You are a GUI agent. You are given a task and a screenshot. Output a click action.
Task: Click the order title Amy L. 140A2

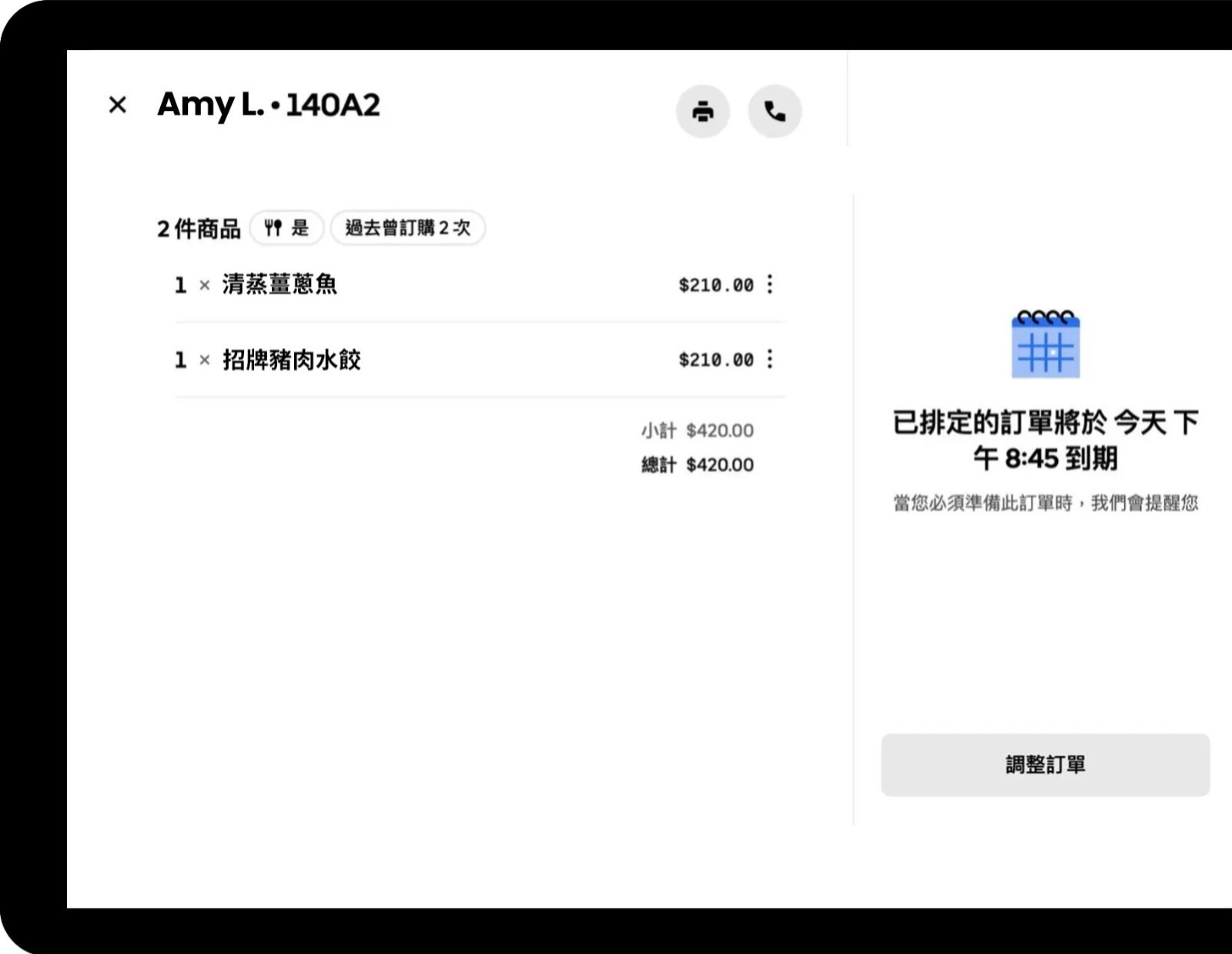[269, 105]
